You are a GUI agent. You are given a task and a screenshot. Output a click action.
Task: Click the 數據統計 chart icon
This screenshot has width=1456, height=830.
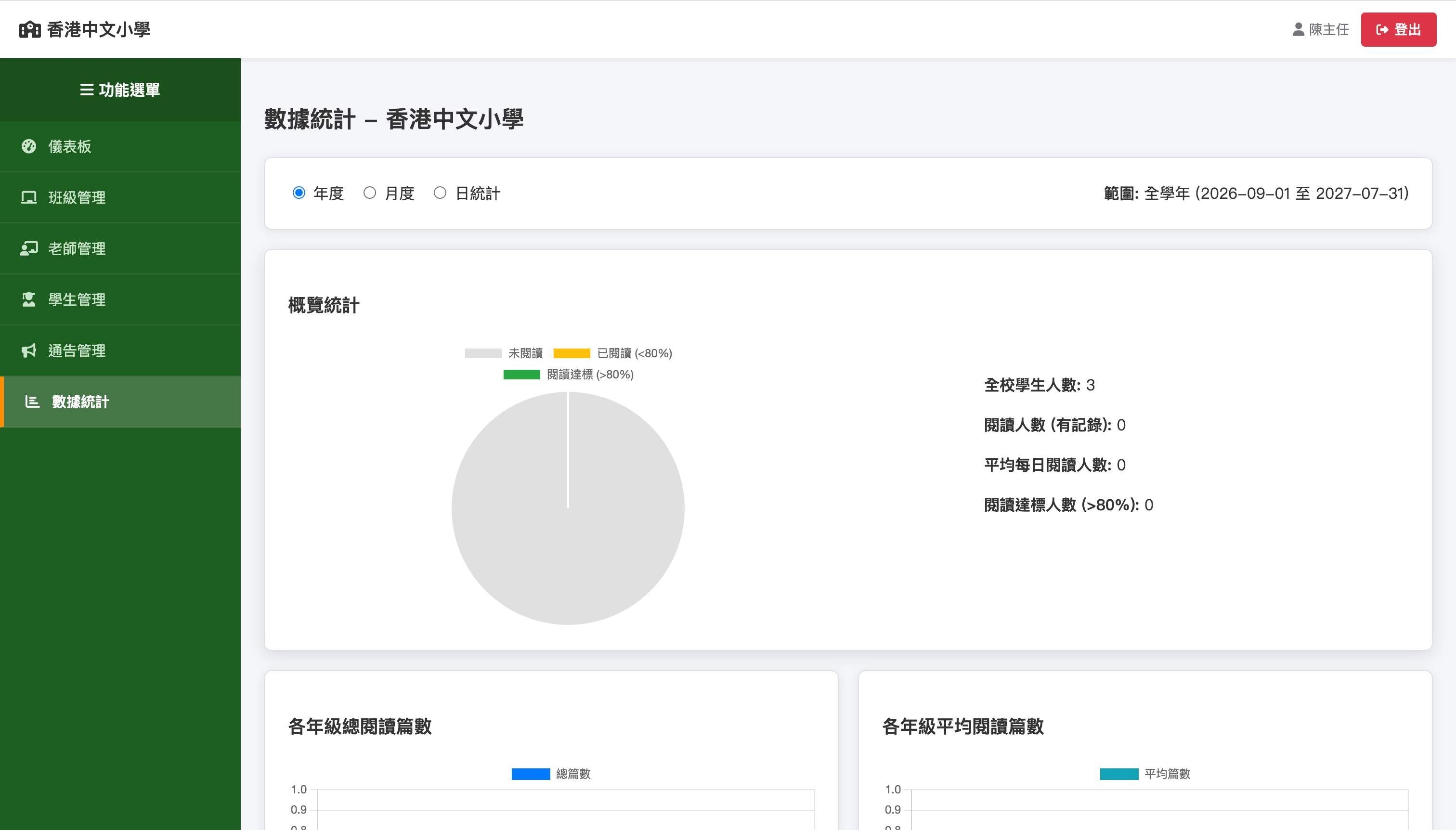(x=32, y=402)
